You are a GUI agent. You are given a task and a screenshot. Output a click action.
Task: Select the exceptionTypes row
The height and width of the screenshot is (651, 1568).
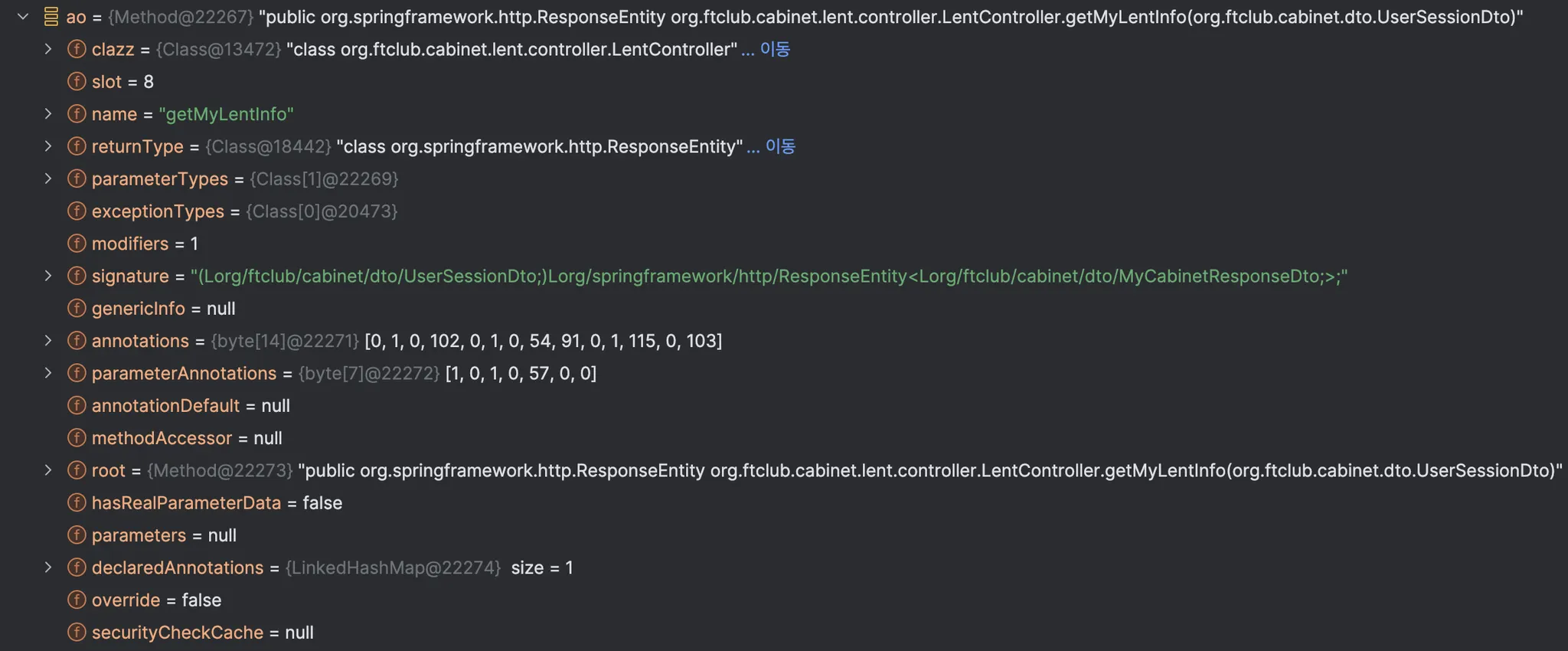pyautogui.click(x=784, y=211)
